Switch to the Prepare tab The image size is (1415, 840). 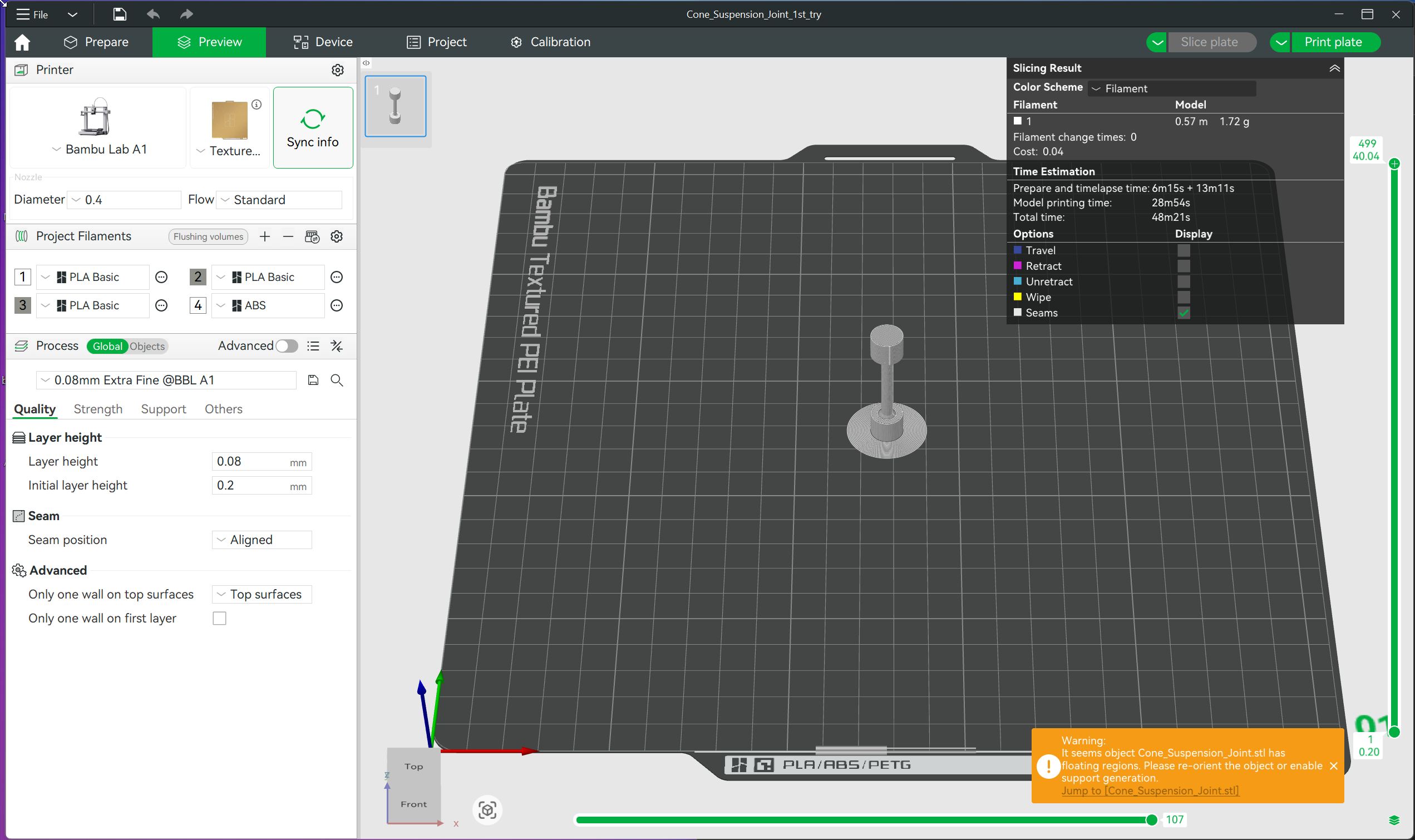click(x=96, y=42)
